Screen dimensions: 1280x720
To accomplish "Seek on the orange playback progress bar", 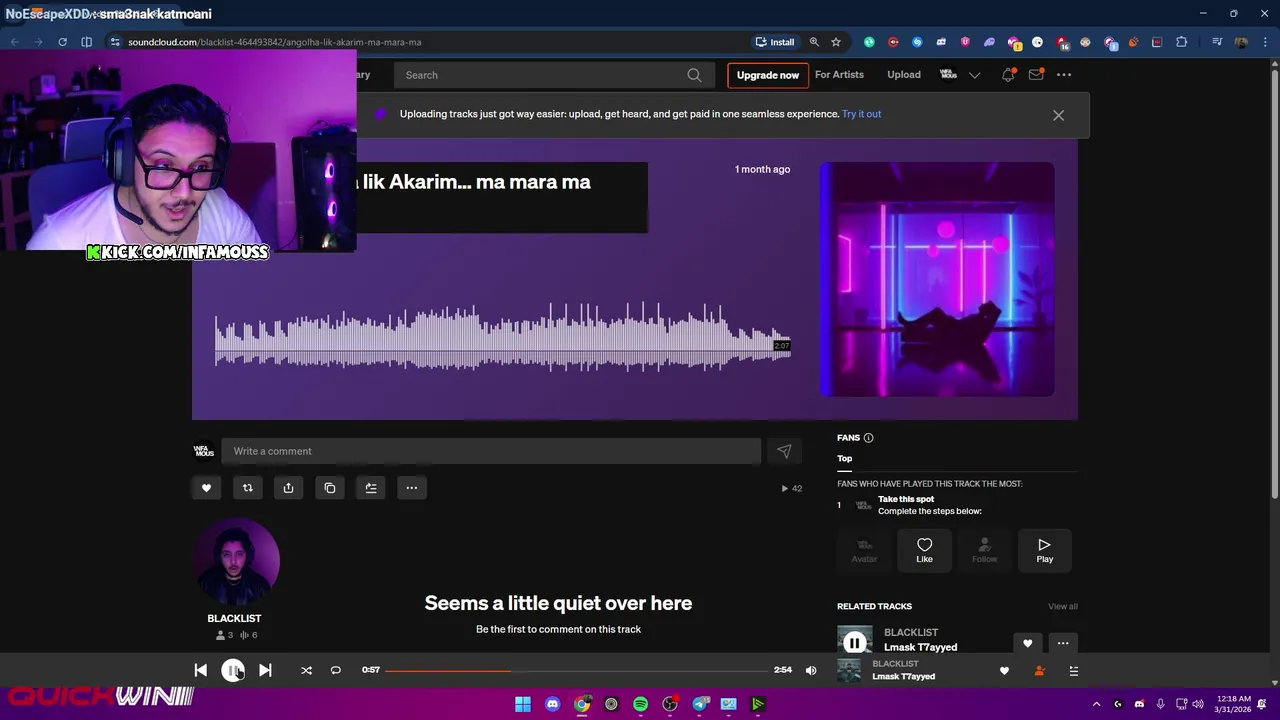I will (x=575, y=670).
